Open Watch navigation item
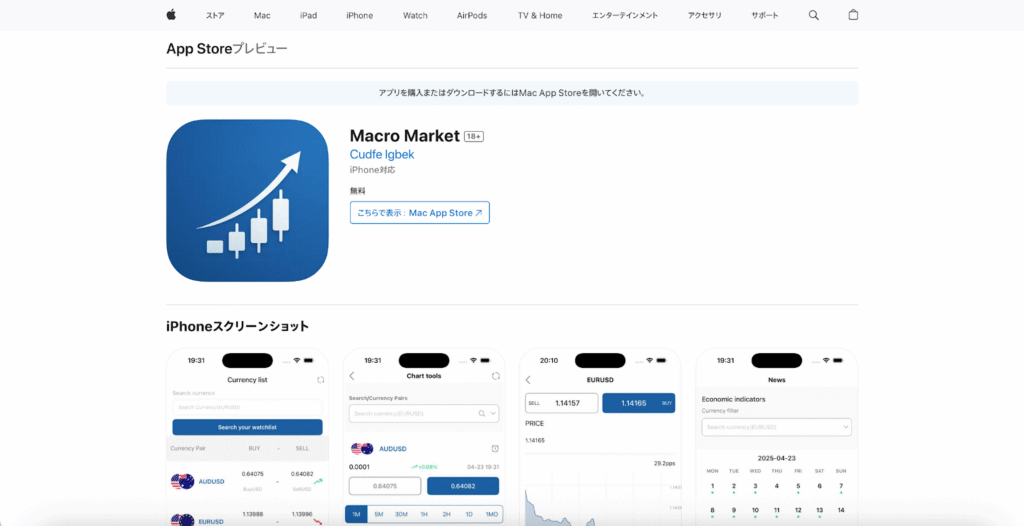The image size is (1024, 526). [x=415, y=16]
